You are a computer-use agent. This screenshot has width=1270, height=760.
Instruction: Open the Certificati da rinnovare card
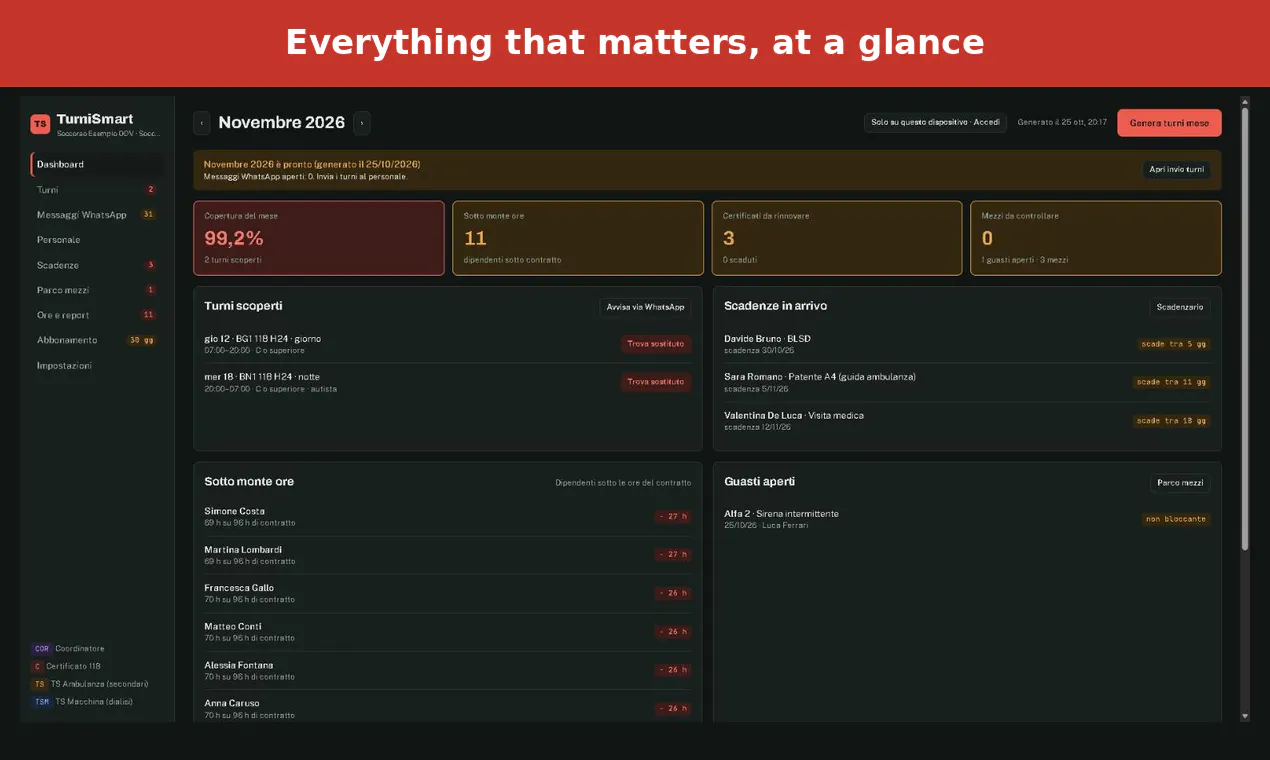837,238
